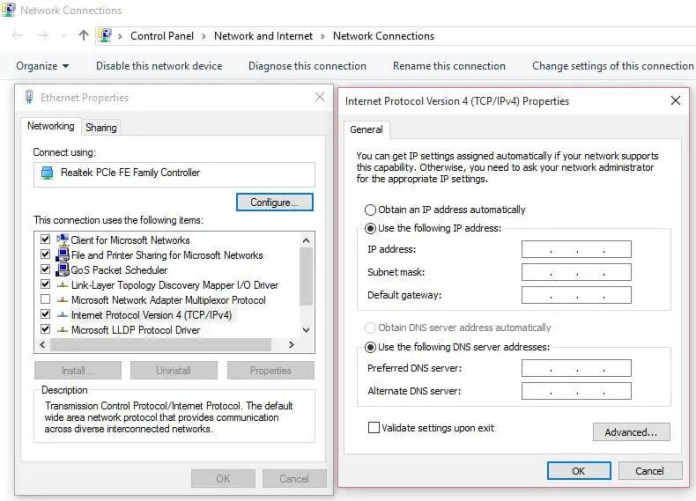The width and height of the screenshot is (696, 501).
Task: Switch to the Networking tab
Action: [51, 126]
